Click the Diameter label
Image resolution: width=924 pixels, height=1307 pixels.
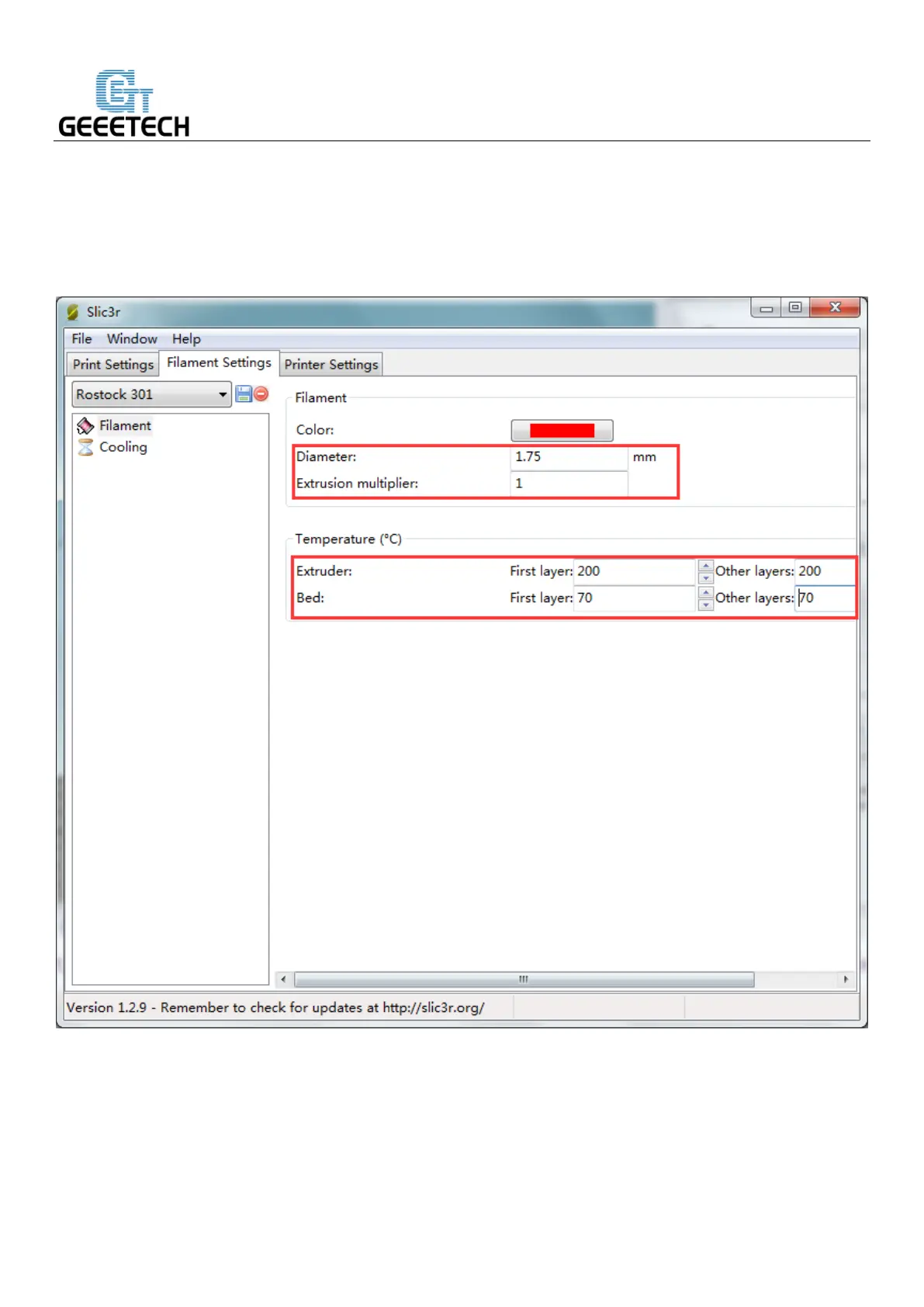pos(327,457)
